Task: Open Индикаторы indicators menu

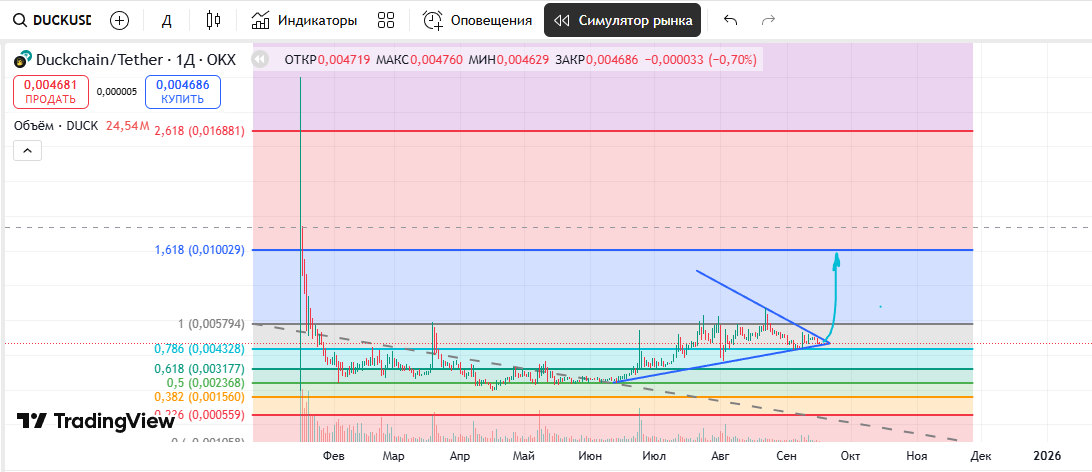Action: [x=304, y=20]
